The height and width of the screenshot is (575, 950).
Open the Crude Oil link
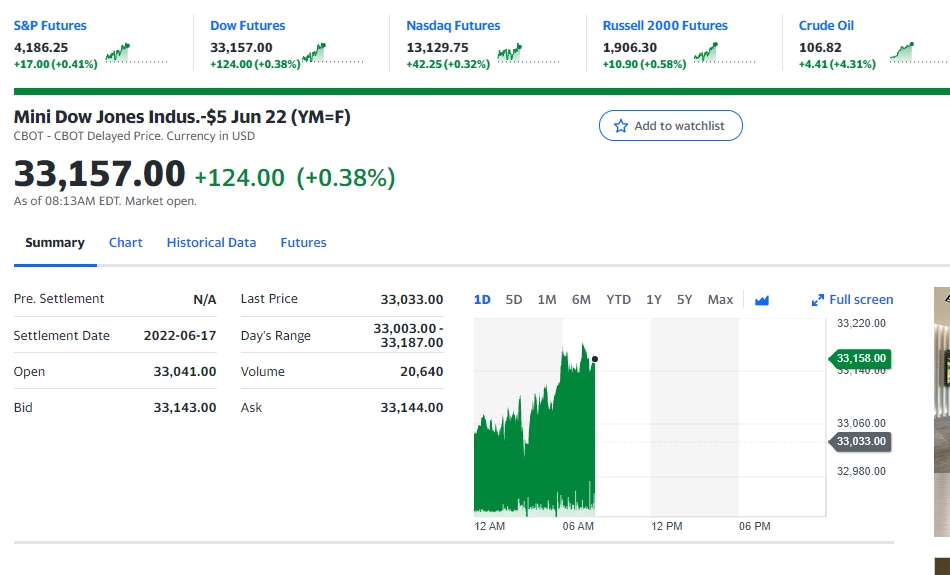(826, 25)
